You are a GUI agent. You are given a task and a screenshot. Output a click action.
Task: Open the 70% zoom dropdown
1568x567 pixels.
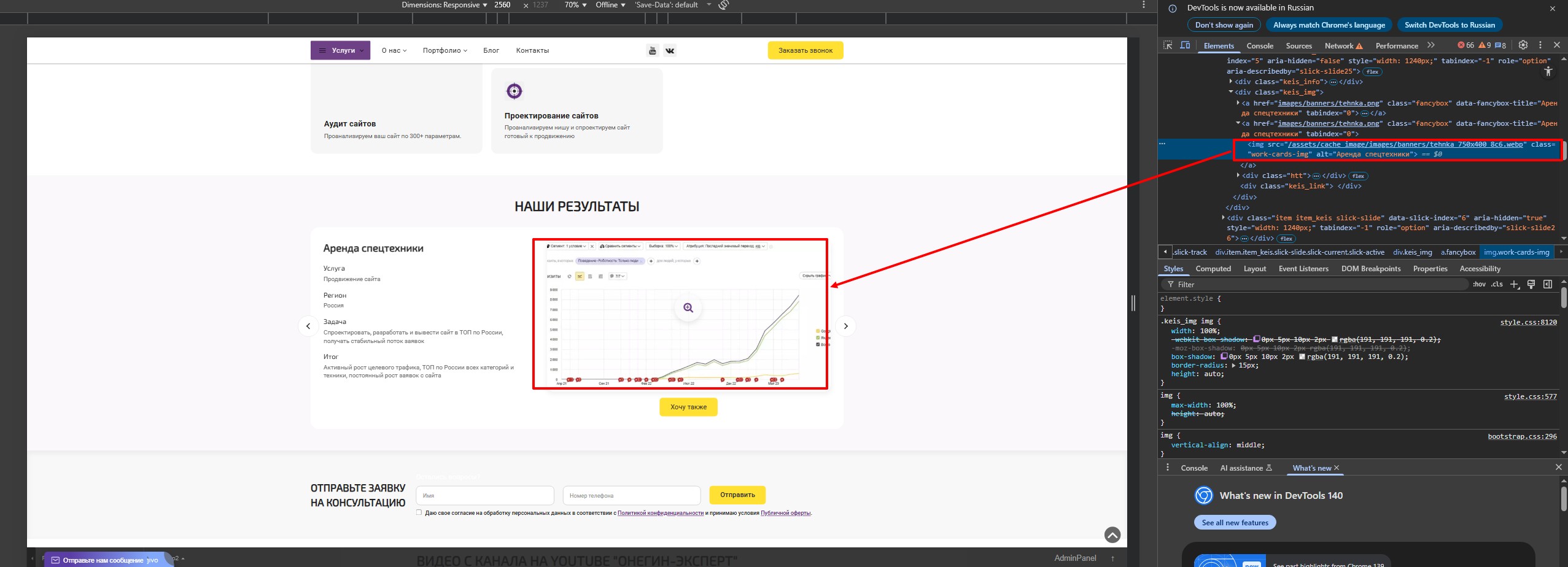click(x=575, y=5)
